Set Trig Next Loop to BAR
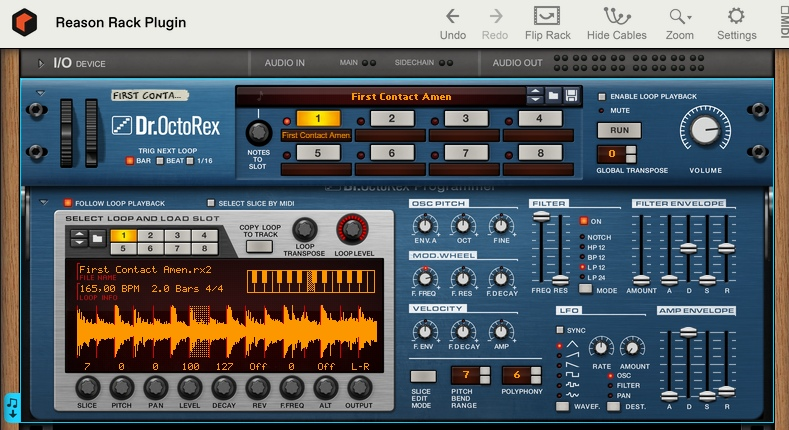 pyautogui.click(x=130, y=161)
